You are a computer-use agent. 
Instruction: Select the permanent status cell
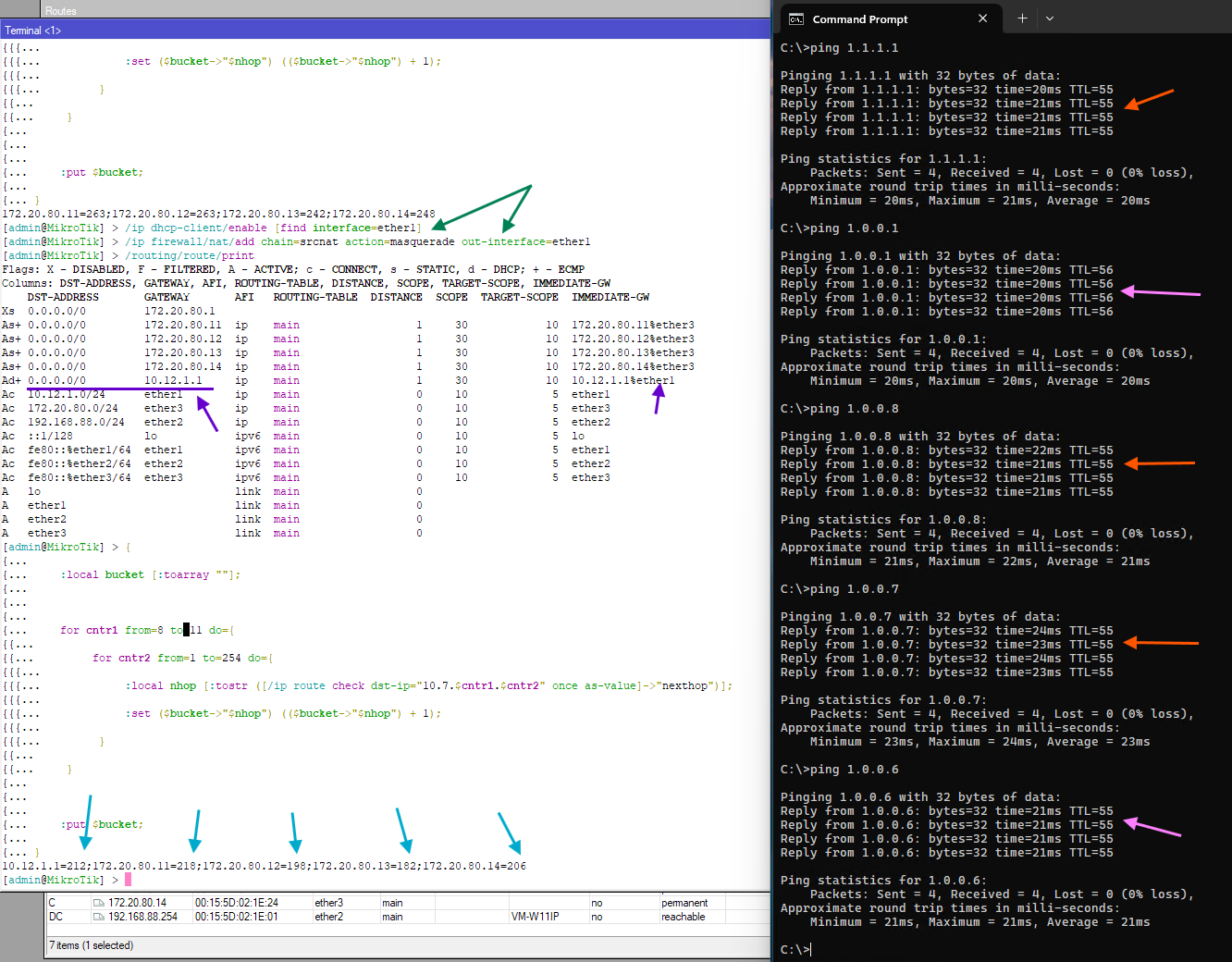coord(684,903)
